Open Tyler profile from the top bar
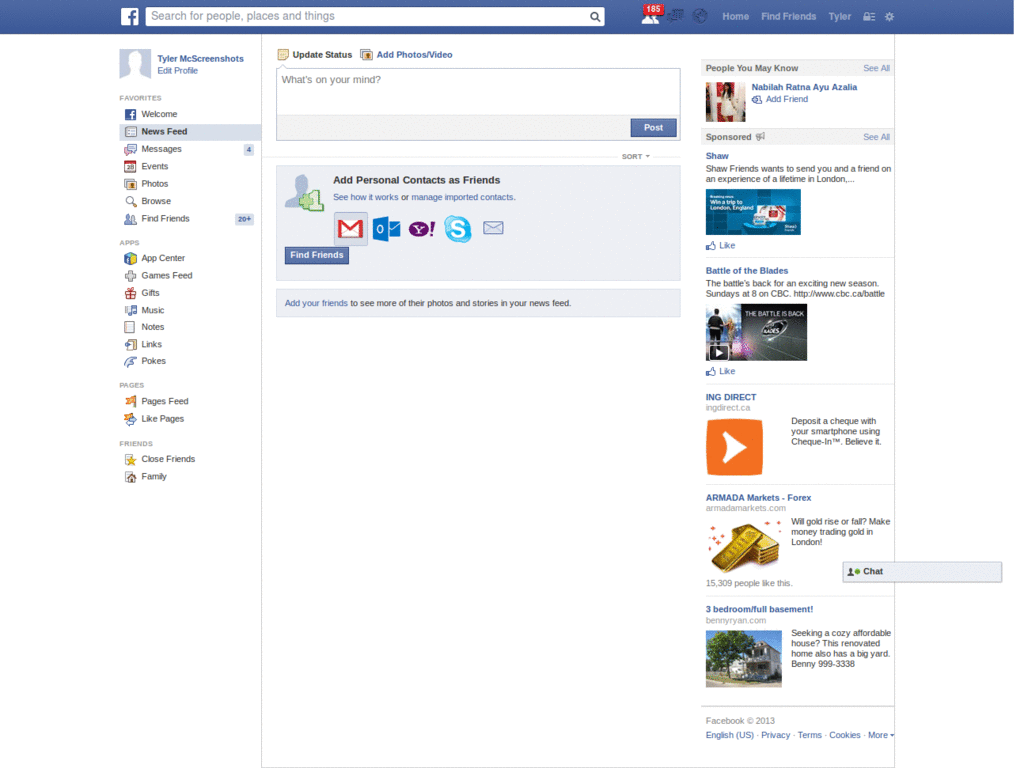Image resolution: width=1024 pixels, height=768 pixels. pyautogui.click(x=839, y=16)
